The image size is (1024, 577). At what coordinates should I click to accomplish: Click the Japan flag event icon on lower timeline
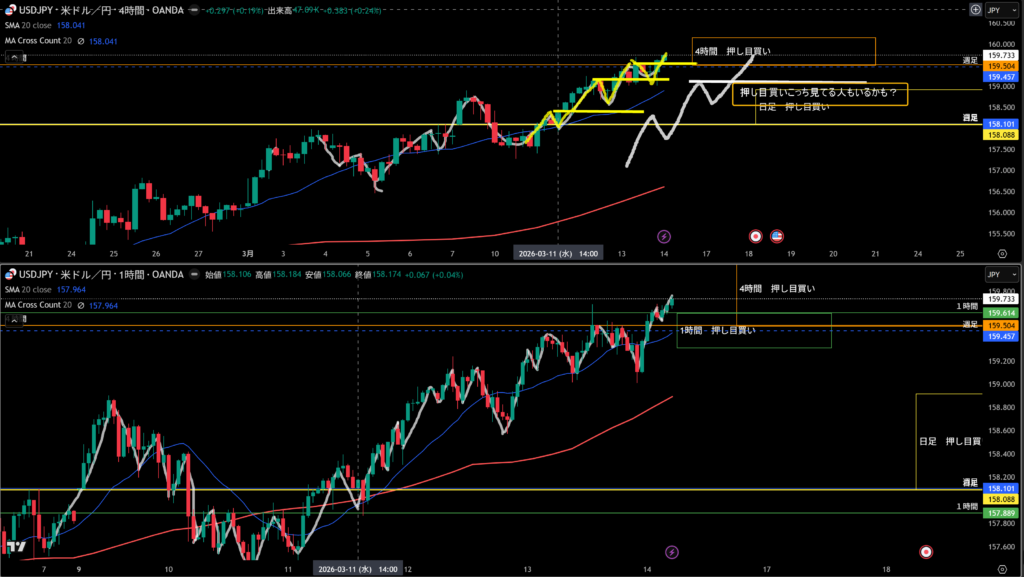point(926,551)
